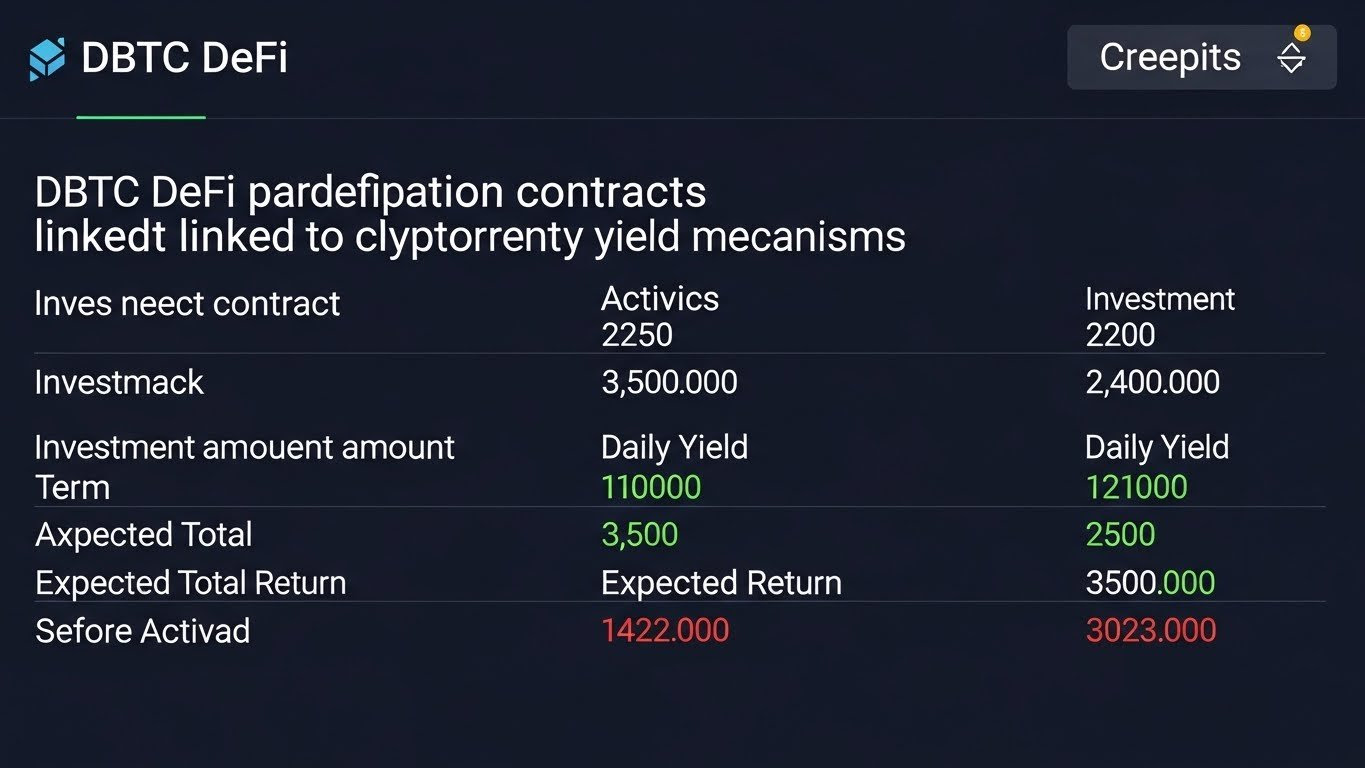Click the green 3,500 expected total value
Viewport: 1365px width, 768px height.
(639, 535)
